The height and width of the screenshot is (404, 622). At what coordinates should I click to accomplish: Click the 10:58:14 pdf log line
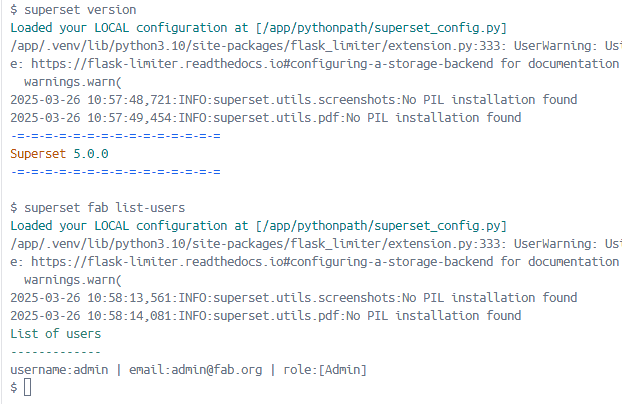[266, 316]
